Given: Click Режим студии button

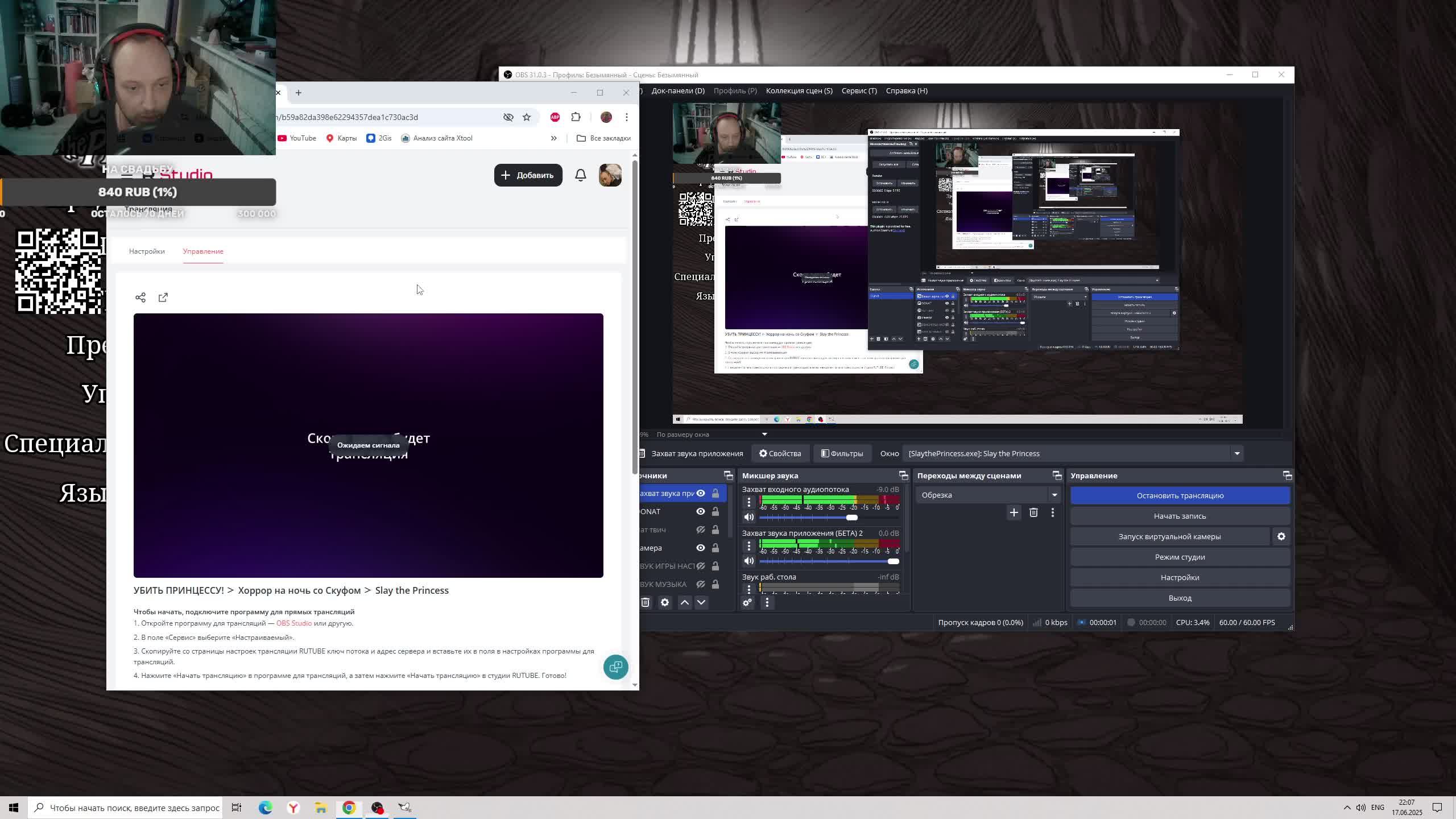Looking at the screenshot, I should click(1180, 557).
